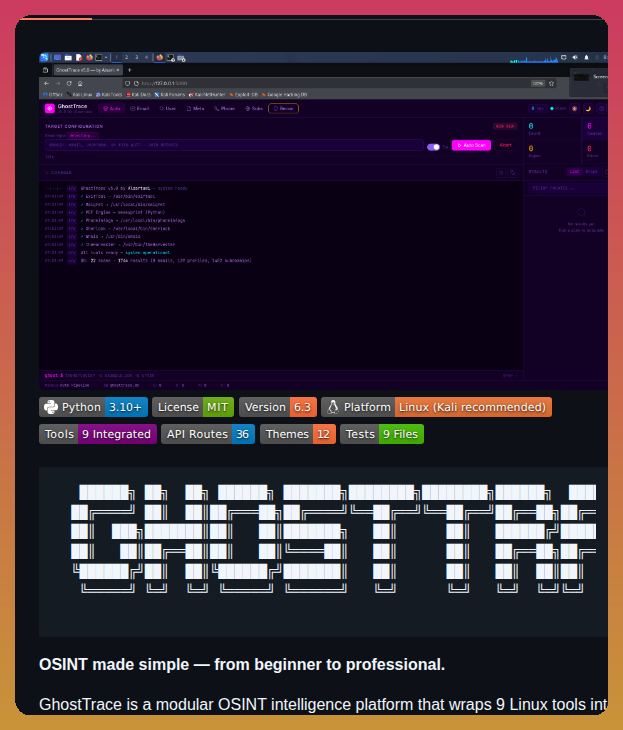
Task: Select the Phone tab in GhostTrace nav
Action: [x=224, y=108]
